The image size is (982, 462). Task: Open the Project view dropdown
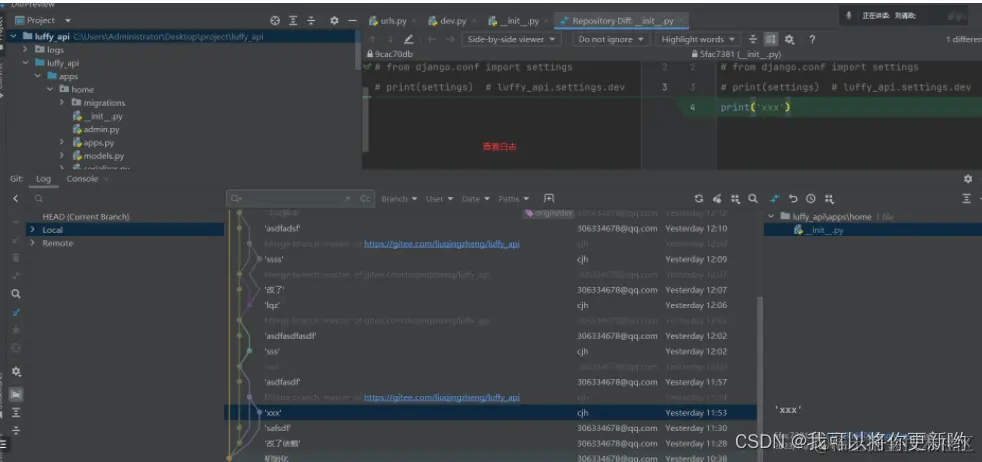pos(43,21)
